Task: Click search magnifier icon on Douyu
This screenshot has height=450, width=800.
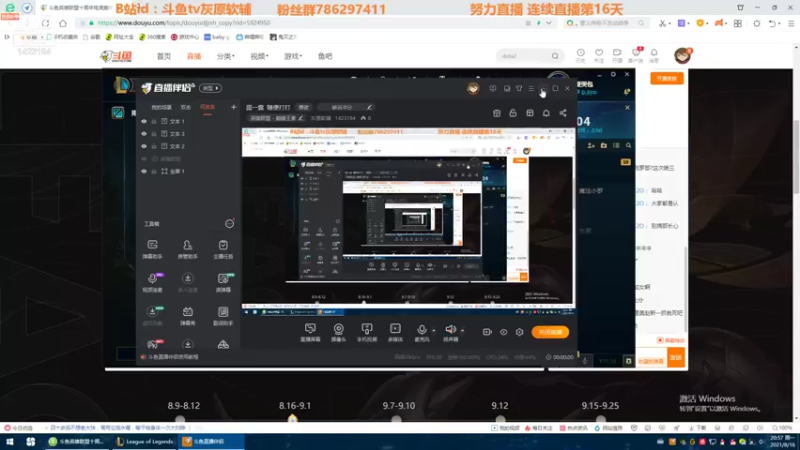Action: coord(555,56)
